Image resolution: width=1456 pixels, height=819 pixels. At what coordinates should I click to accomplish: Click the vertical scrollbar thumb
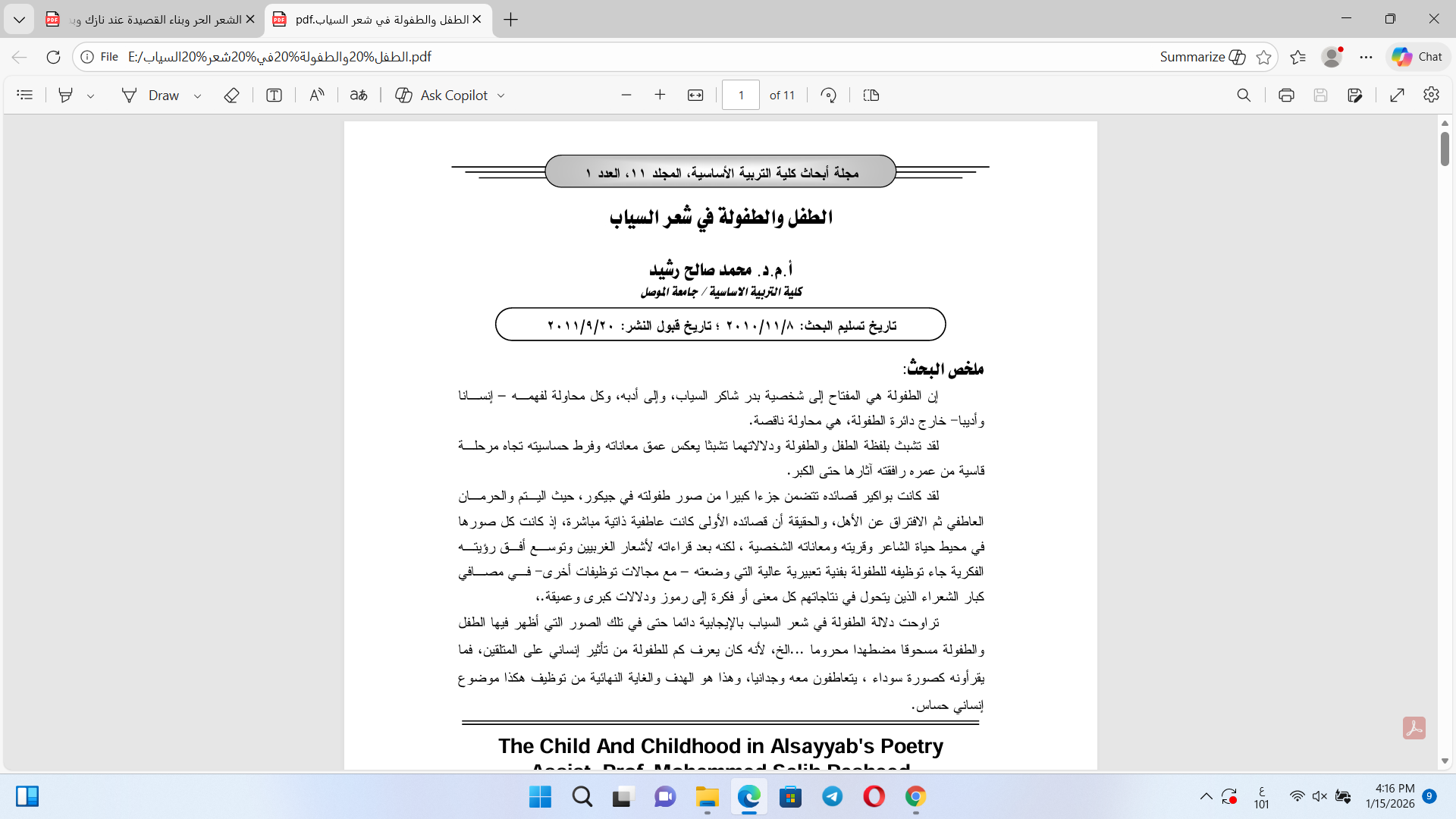[x=1445, y=149]
